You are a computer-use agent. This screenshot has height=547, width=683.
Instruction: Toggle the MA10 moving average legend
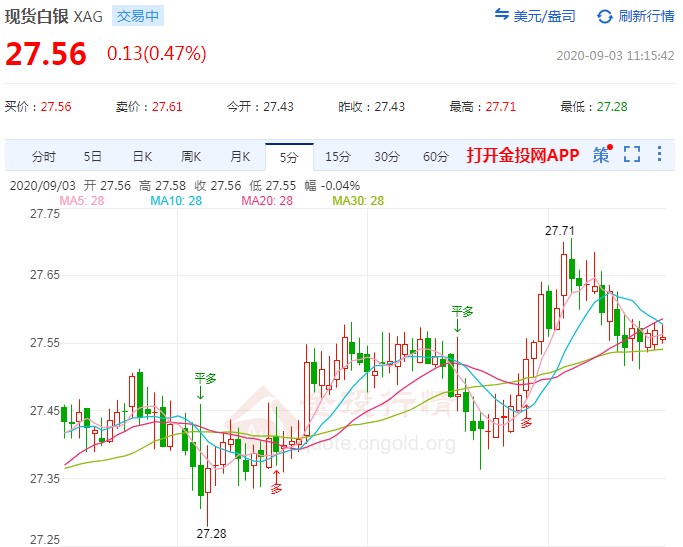[x=176, y=201]
